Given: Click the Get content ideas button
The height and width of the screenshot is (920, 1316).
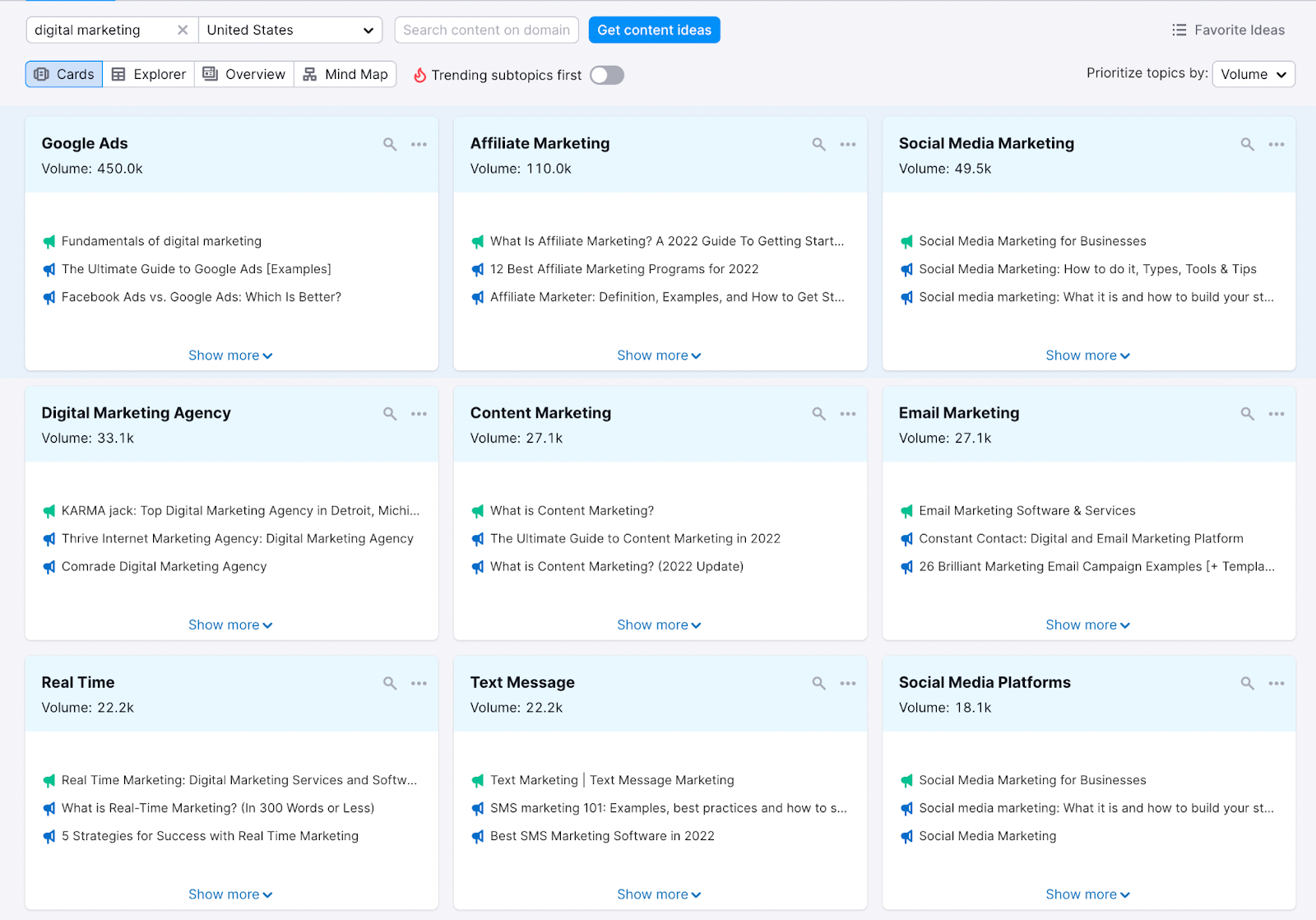Looking at the screenshot, I should coord(654,30).
